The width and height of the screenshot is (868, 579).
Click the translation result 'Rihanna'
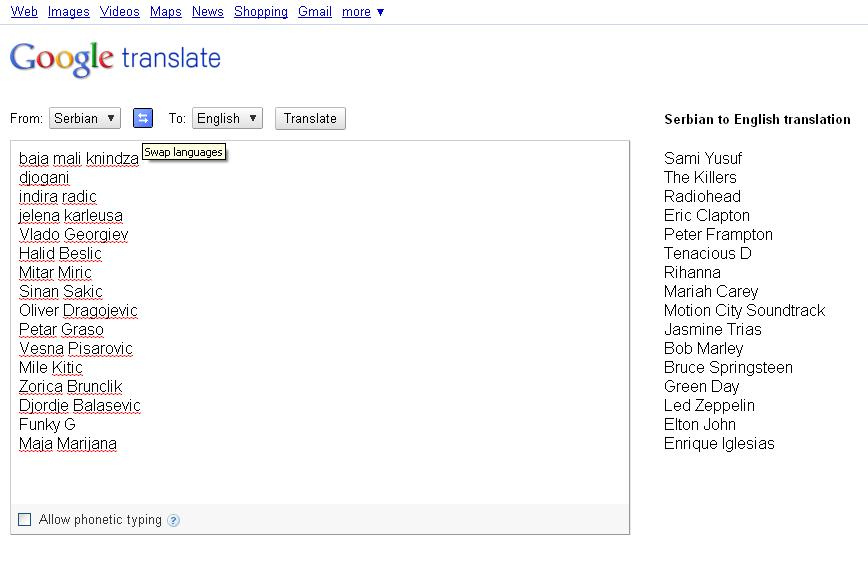tap(692, 272)
